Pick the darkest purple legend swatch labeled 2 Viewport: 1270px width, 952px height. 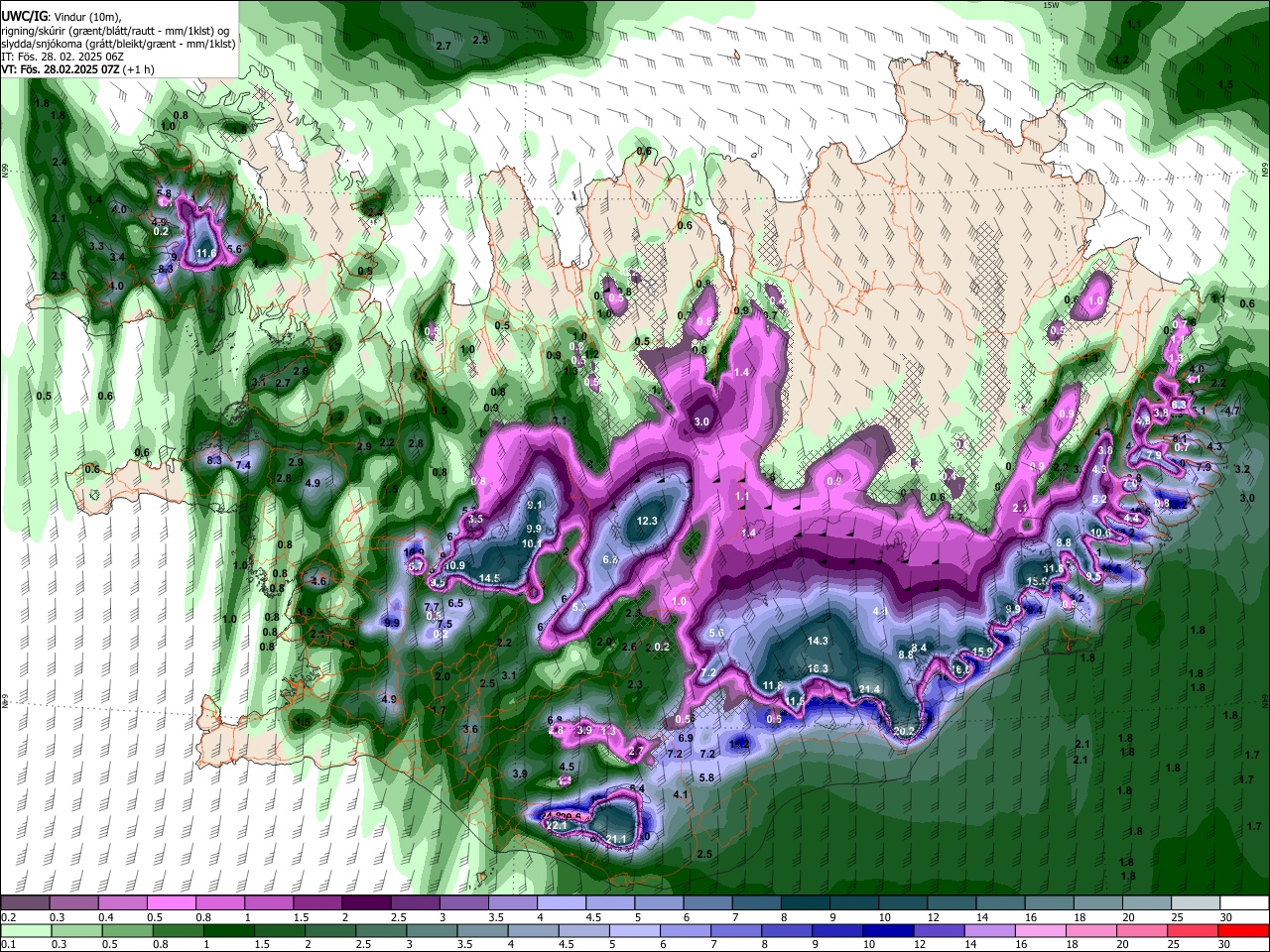coord(365,902)
